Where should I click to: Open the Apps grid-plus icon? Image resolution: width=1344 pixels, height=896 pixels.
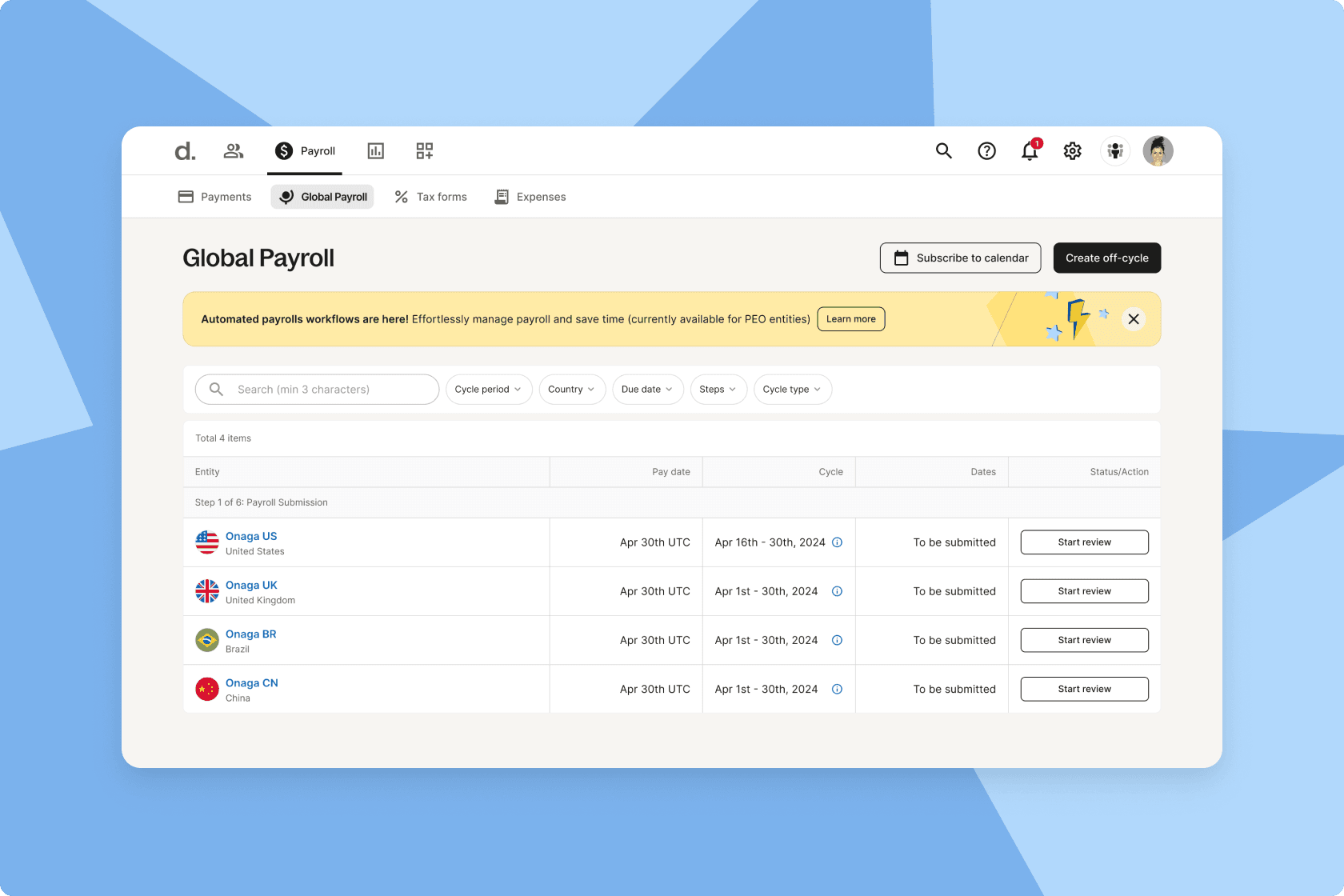[425, 150]
